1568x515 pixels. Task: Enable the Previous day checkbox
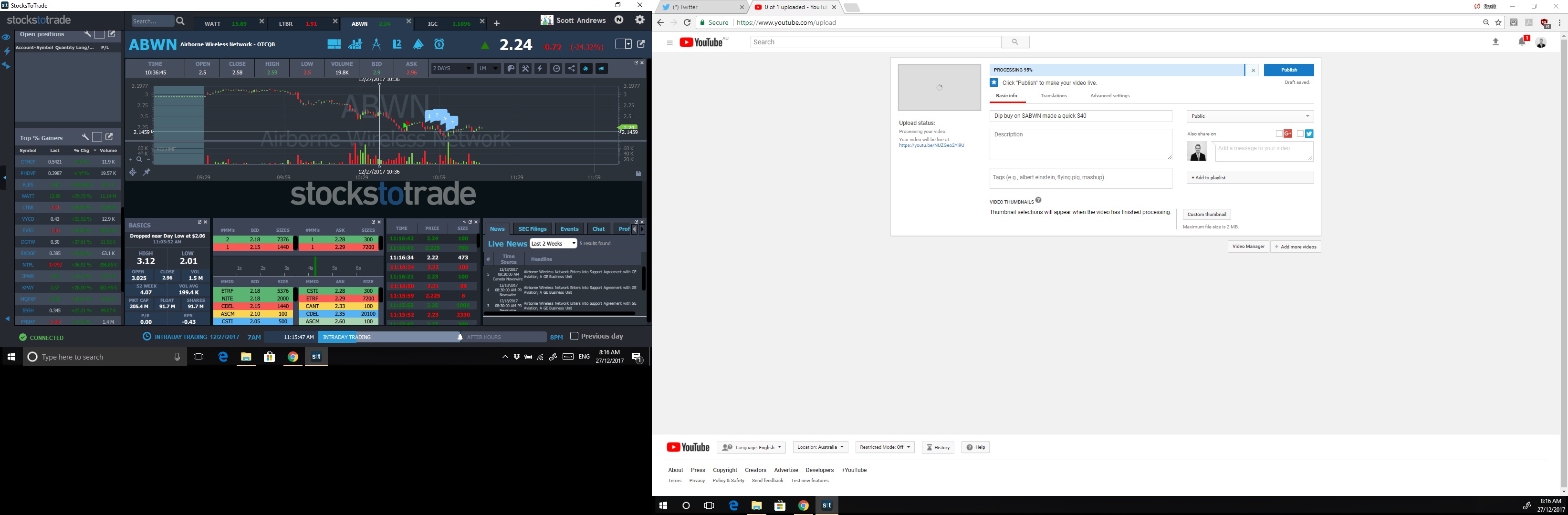tap(574, 336)
